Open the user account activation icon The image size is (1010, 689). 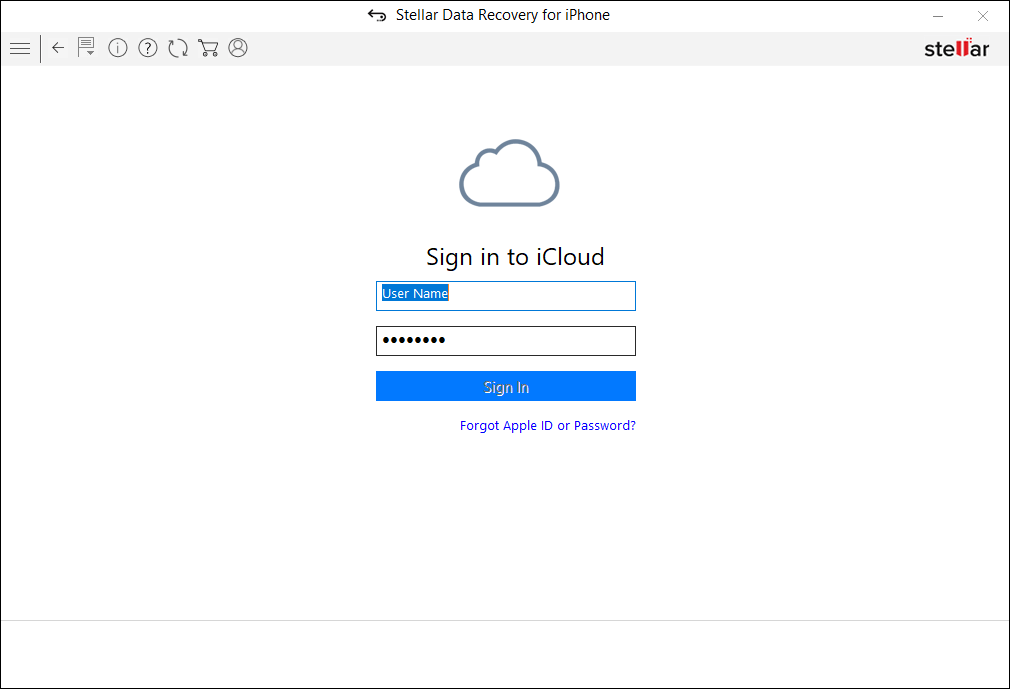(238, 48)
